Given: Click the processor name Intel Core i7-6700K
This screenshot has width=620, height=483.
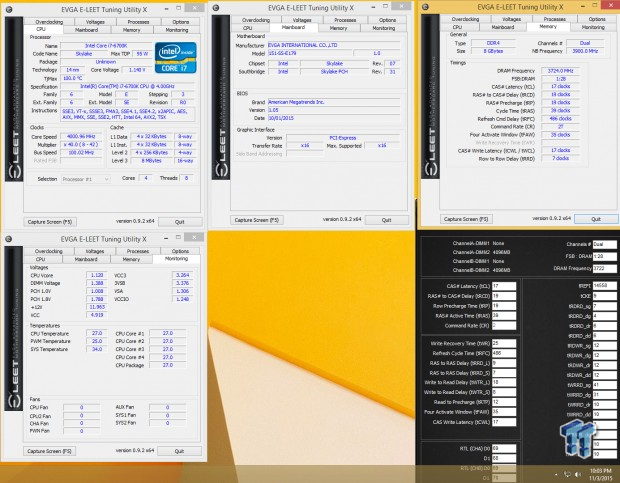Looking at the screenshot, I should point(106,46).
